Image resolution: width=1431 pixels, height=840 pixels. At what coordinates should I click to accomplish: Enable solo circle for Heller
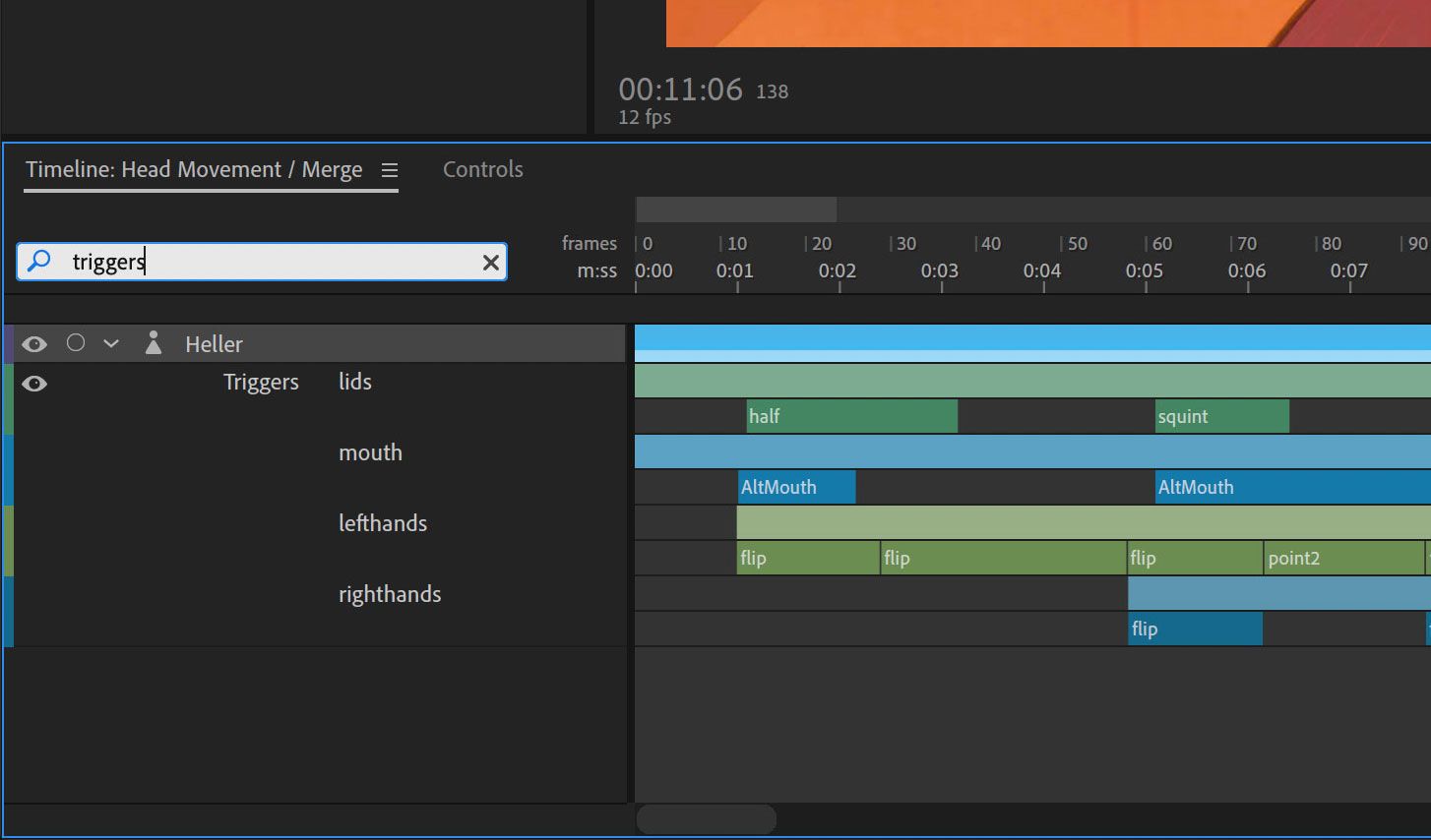click(x=76, y=343)
